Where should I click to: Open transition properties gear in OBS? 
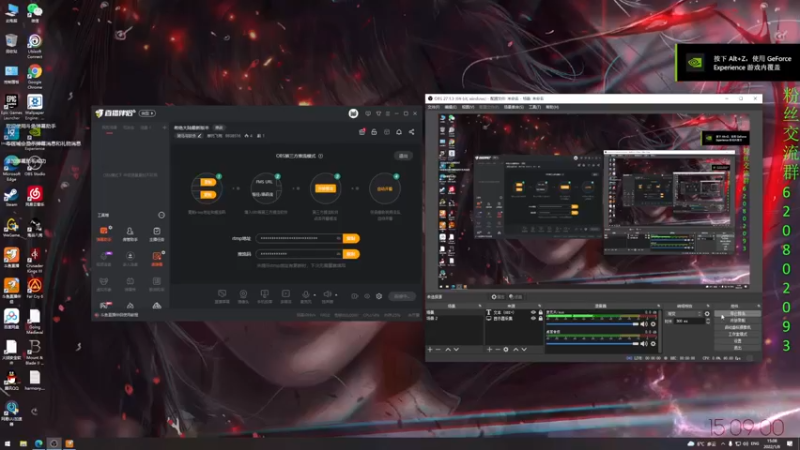[707, 314]
